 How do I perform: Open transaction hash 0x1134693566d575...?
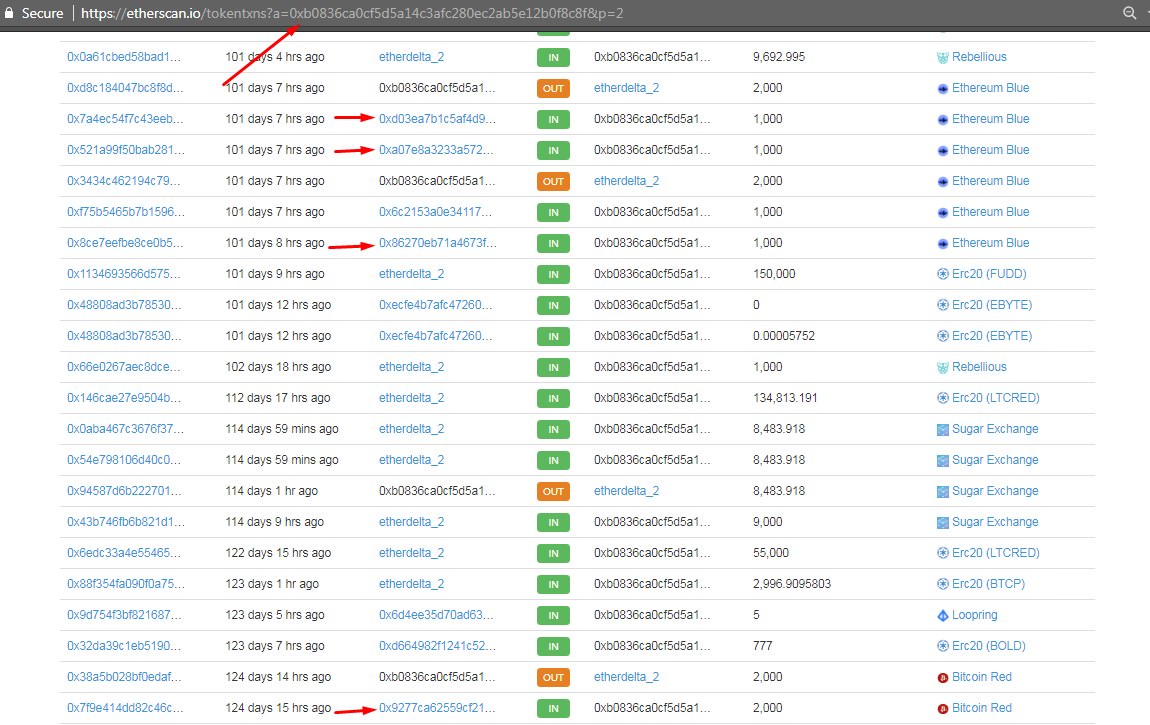tap(124, 274)
